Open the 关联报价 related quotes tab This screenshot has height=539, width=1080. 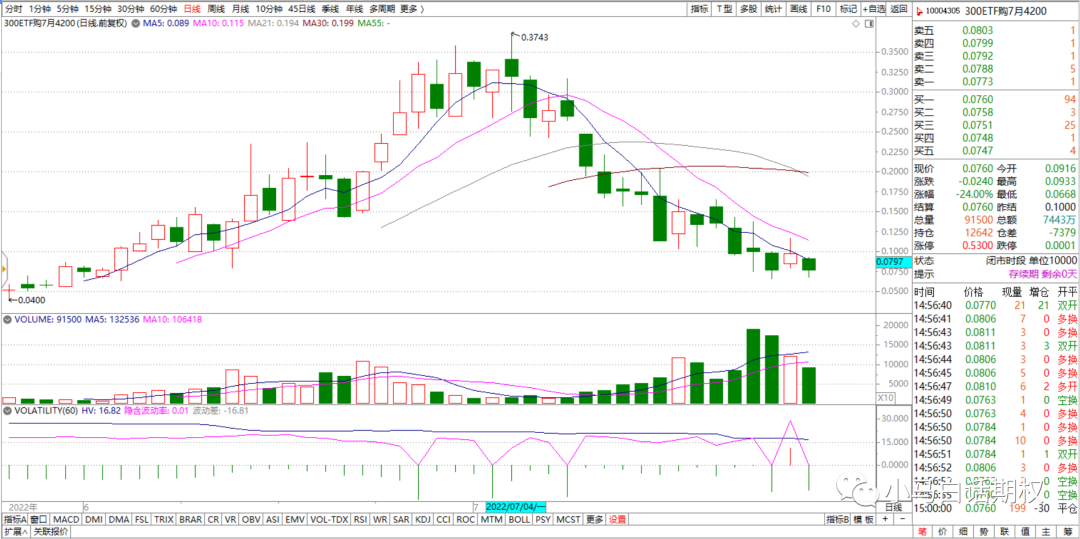pos(52,532)
